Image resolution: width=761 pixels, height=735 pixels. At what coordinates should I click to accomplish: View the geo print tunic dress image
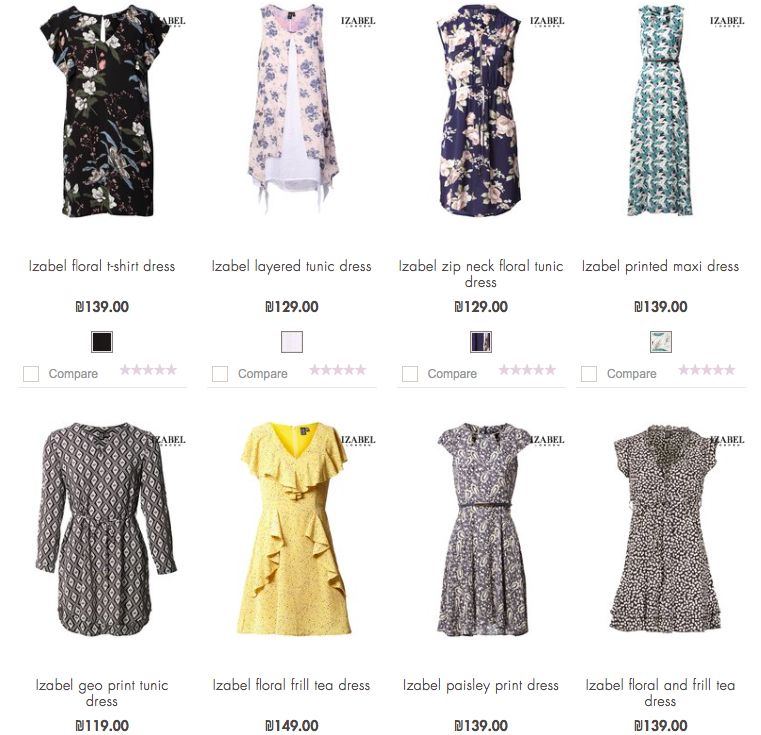click(x=102, y=530)
